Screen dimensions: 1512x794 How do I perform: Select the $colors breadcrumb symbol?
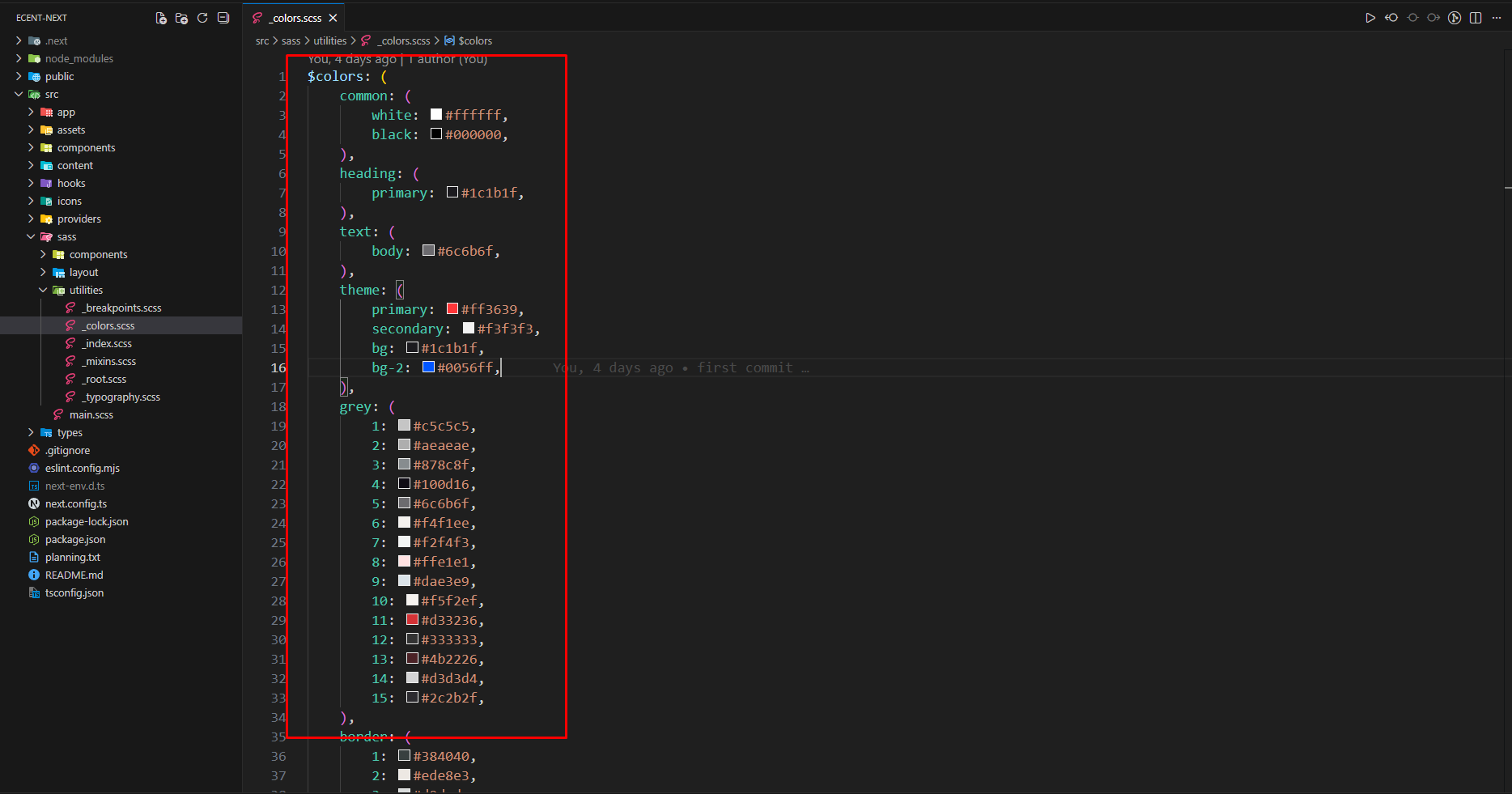[x=474, y=40]
